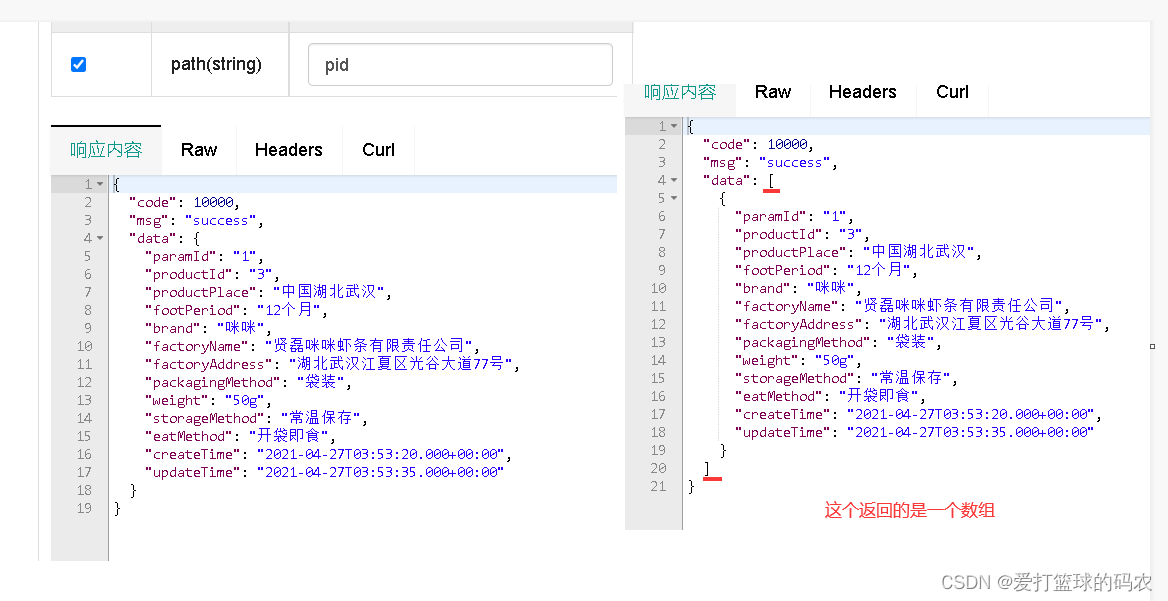Click the red note 这个返回的是一个数组
The width and height of the screenshot is (1168, 601).
click(908, 510)
